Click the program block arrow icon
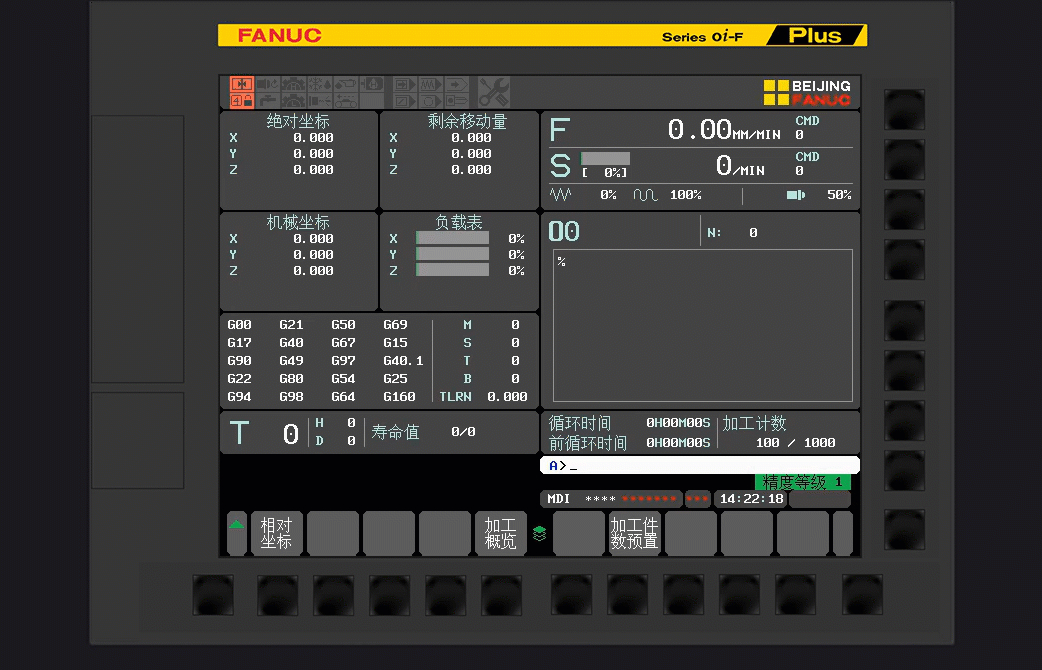Image resolution: width=1042 pixels, height=670 pixels. click(405, 84)
